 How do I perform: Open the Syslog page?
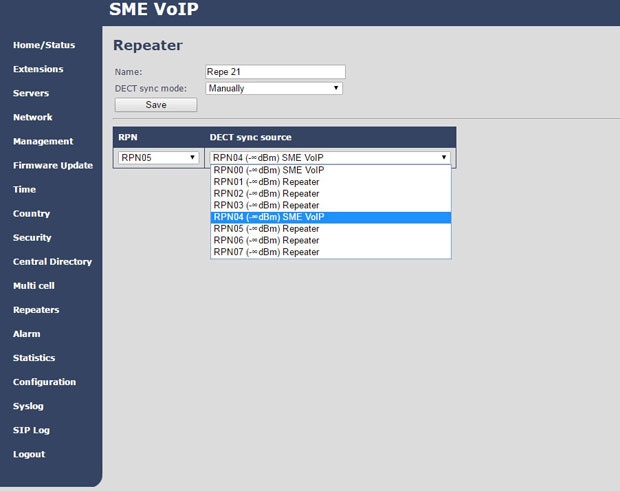tap(28, 406)
